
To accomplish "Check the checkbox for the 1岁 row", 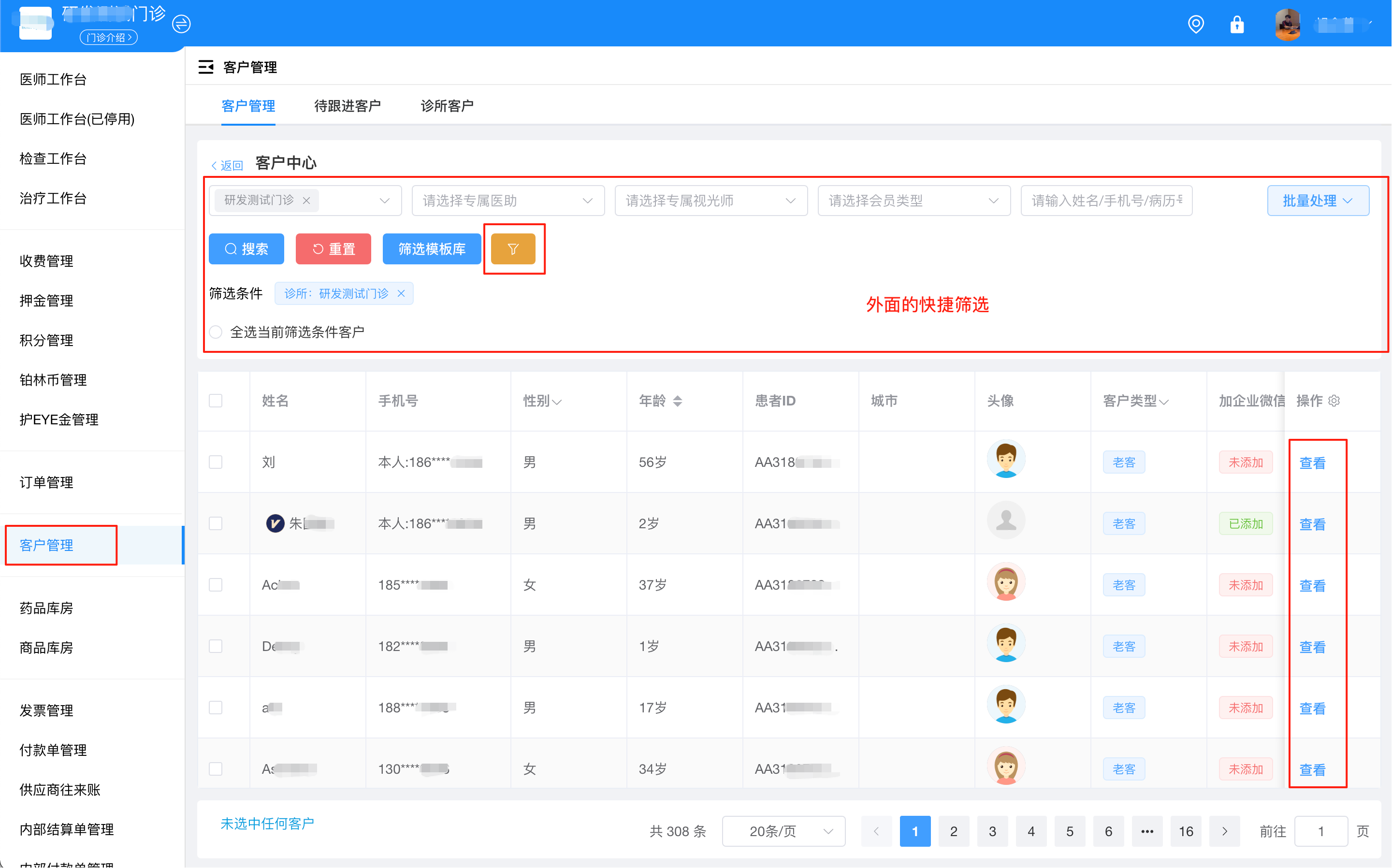I will [x=216, y=646].
